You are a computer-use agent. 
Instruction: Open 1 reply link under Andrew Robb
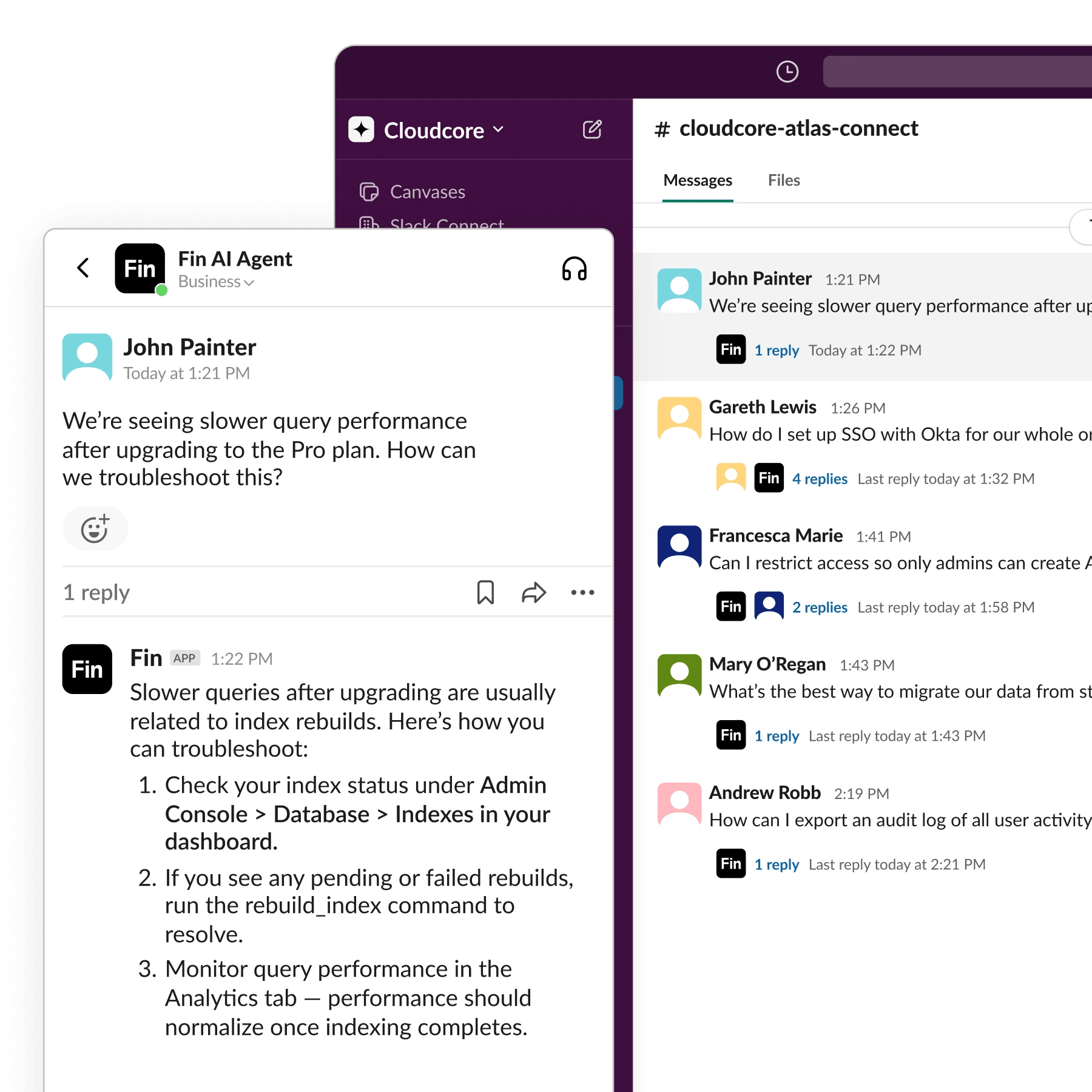click(x=777, y=864)
